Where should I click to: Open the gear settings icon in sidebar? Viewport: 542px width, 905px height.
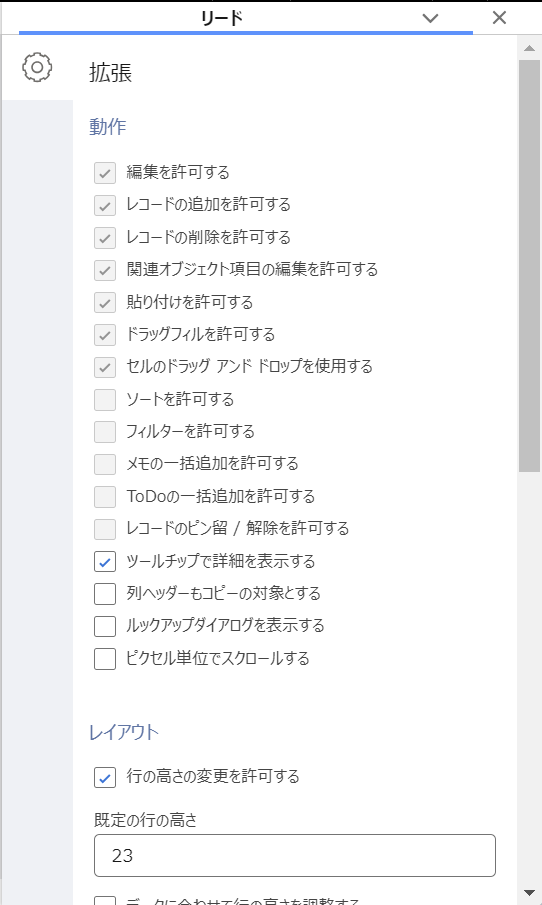[37, 67]
